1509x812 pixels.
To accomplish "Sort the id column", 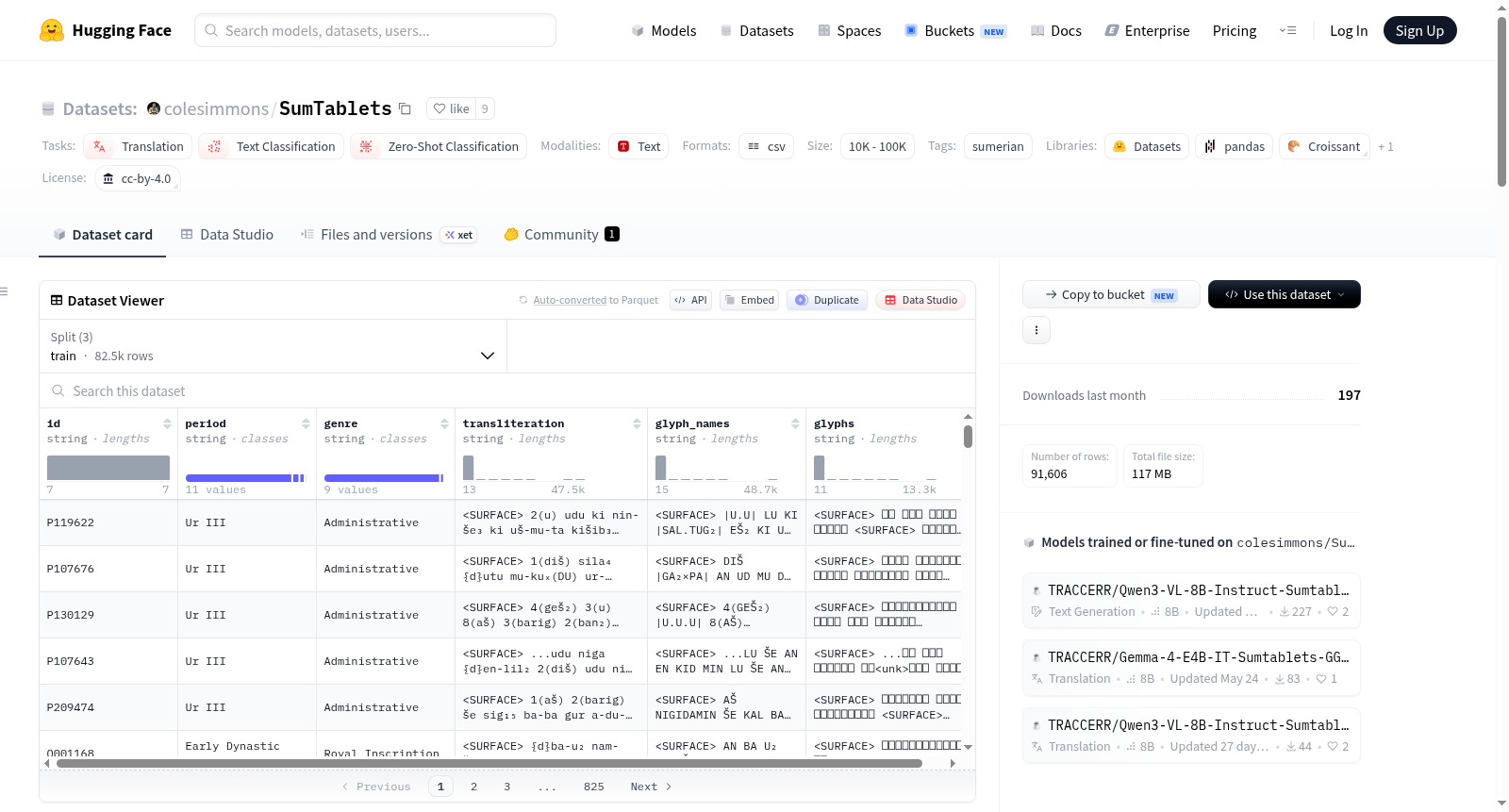I will 167,423.
